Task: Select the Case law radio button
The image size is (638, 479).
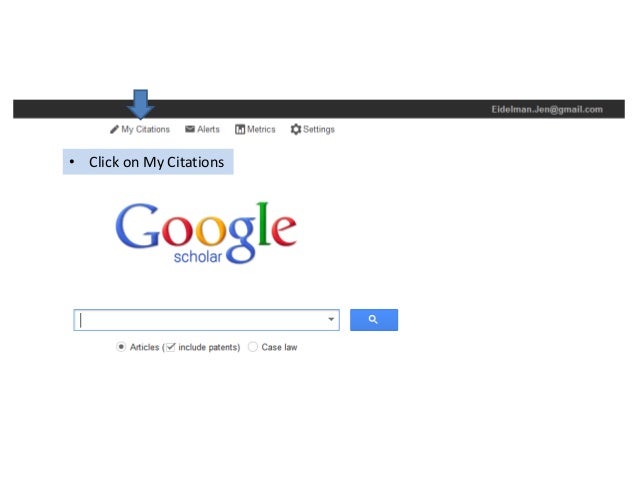Action: [x=253, y=347]
